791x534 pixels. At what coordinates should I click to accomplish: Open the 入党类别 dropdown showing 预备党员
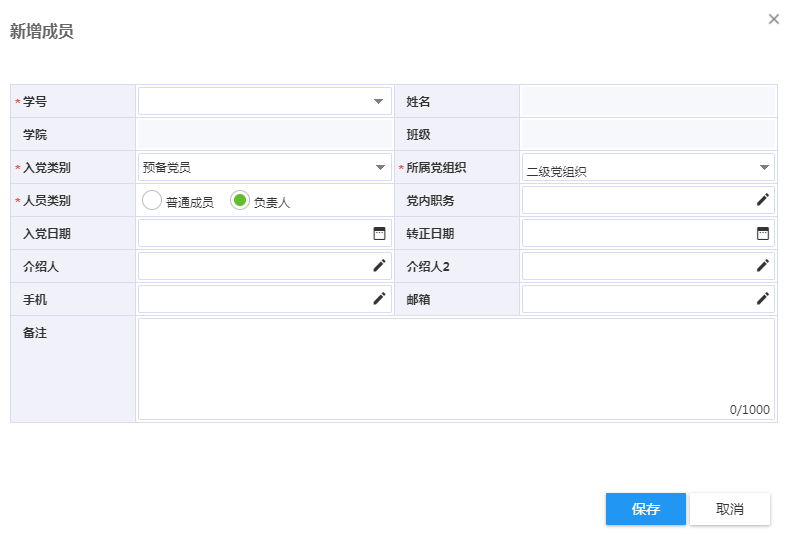point(265,167)
